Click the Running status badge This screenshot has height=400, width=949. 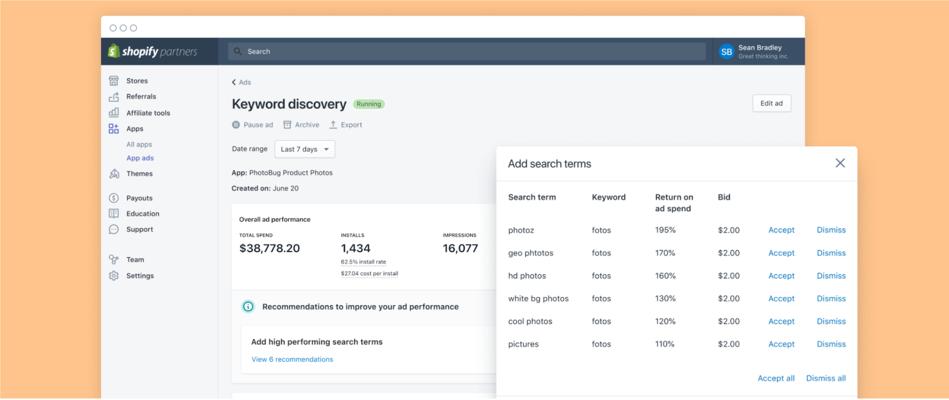click(x=369, y=104)
